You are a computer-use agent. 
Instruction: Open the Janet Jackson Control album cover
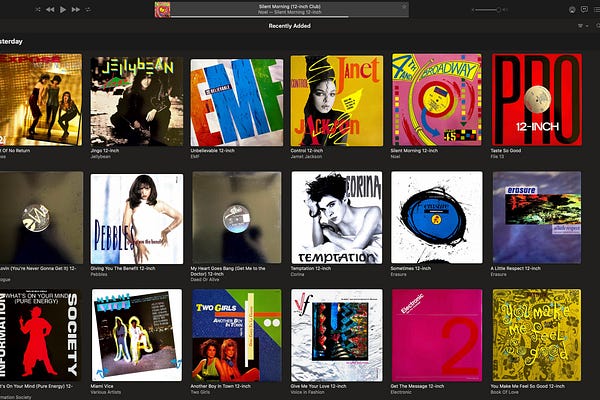pos(337,101)
